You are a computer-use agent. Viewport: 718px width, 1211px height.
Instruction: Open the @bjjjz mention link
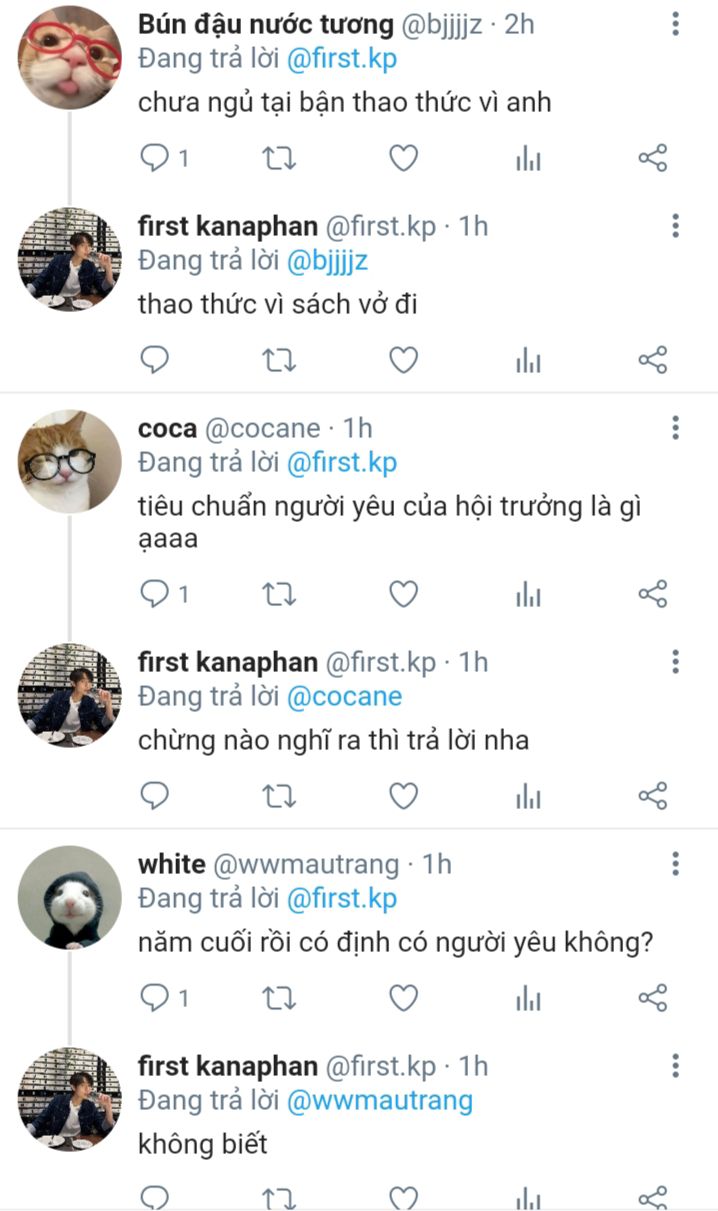coord(328,262)
